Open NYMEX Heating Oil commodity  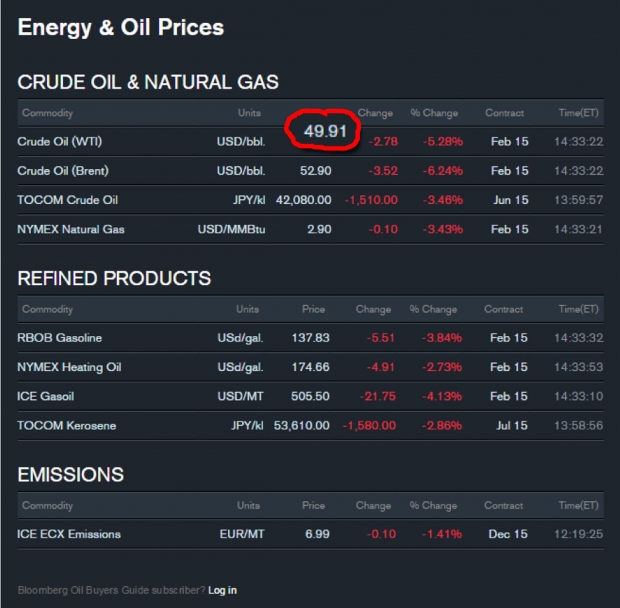[67, 367]
